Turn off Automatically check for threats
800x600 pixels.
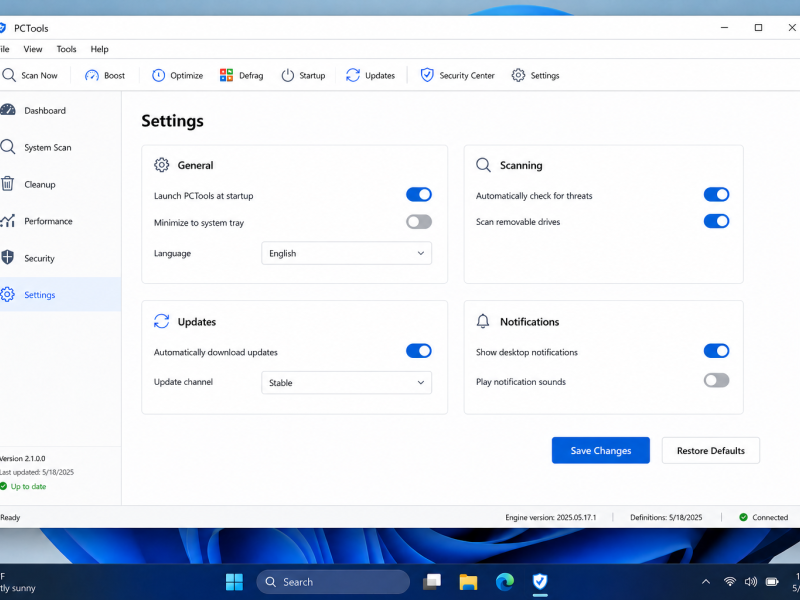point(716,194)
